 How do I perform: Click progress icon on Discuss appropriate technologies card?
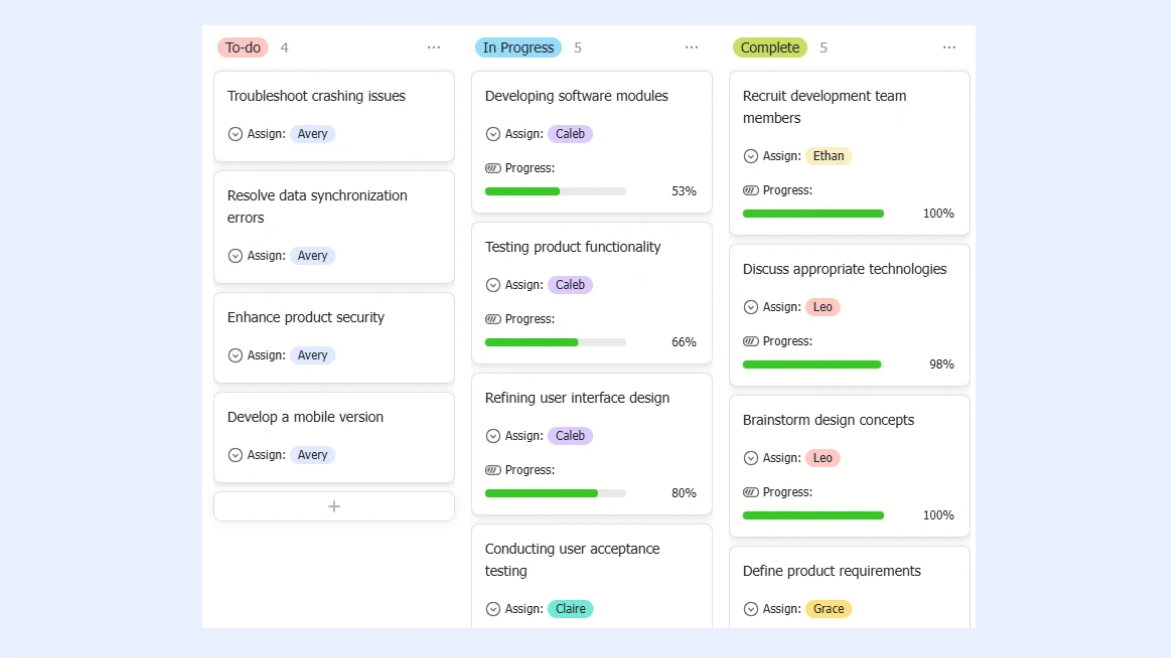pyautogui.click(x=751, y=341)
